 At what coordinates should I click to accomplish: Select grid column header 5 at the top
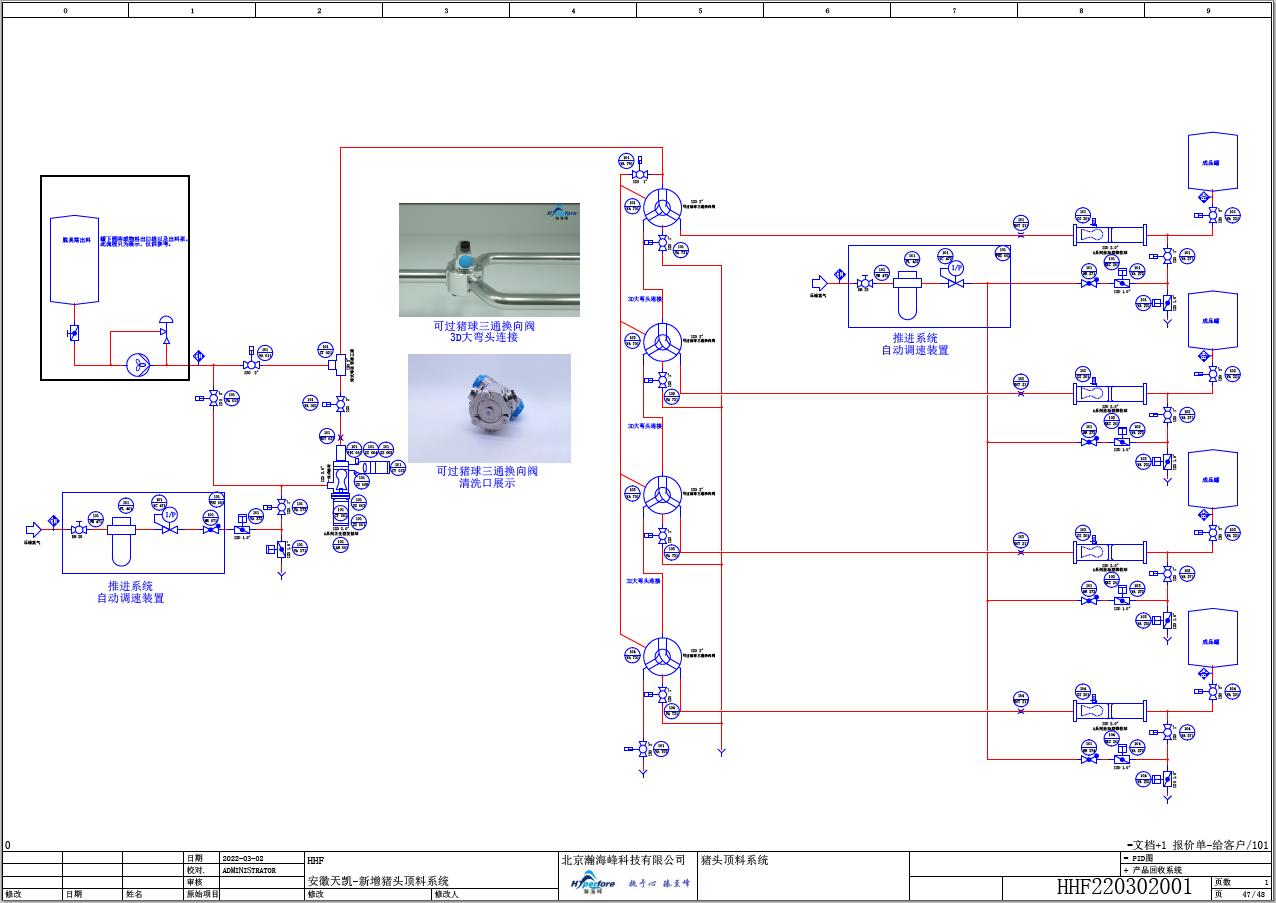pos(700,9)
